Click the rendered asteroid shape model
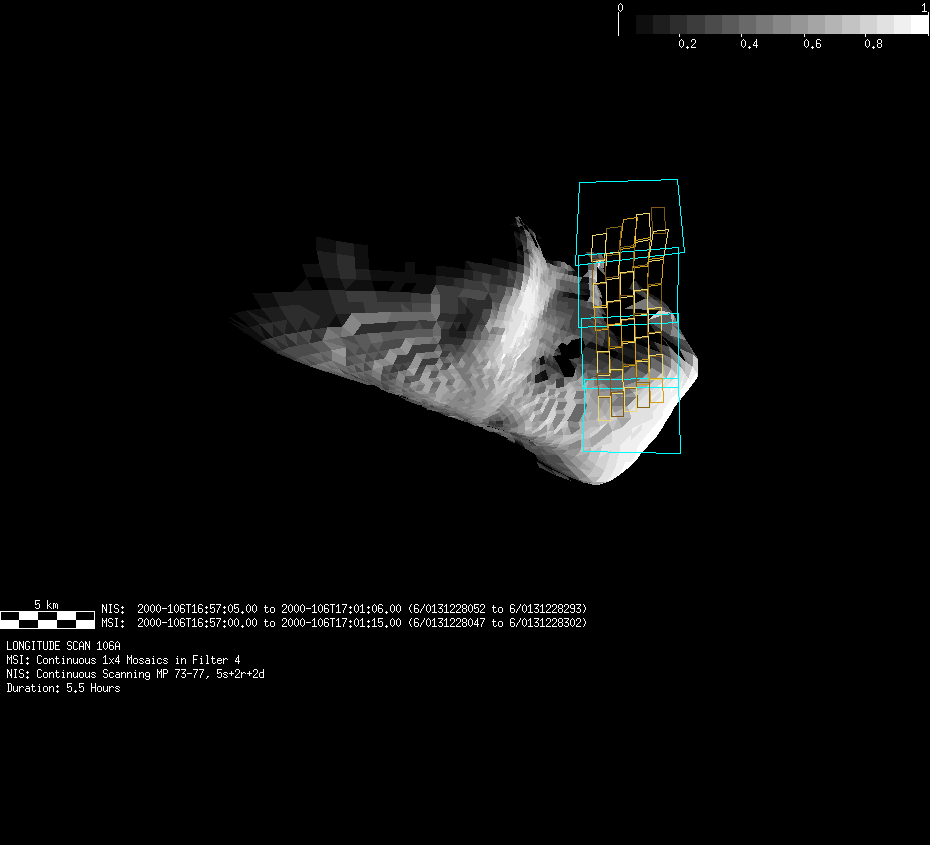 [x=464, y=350]
